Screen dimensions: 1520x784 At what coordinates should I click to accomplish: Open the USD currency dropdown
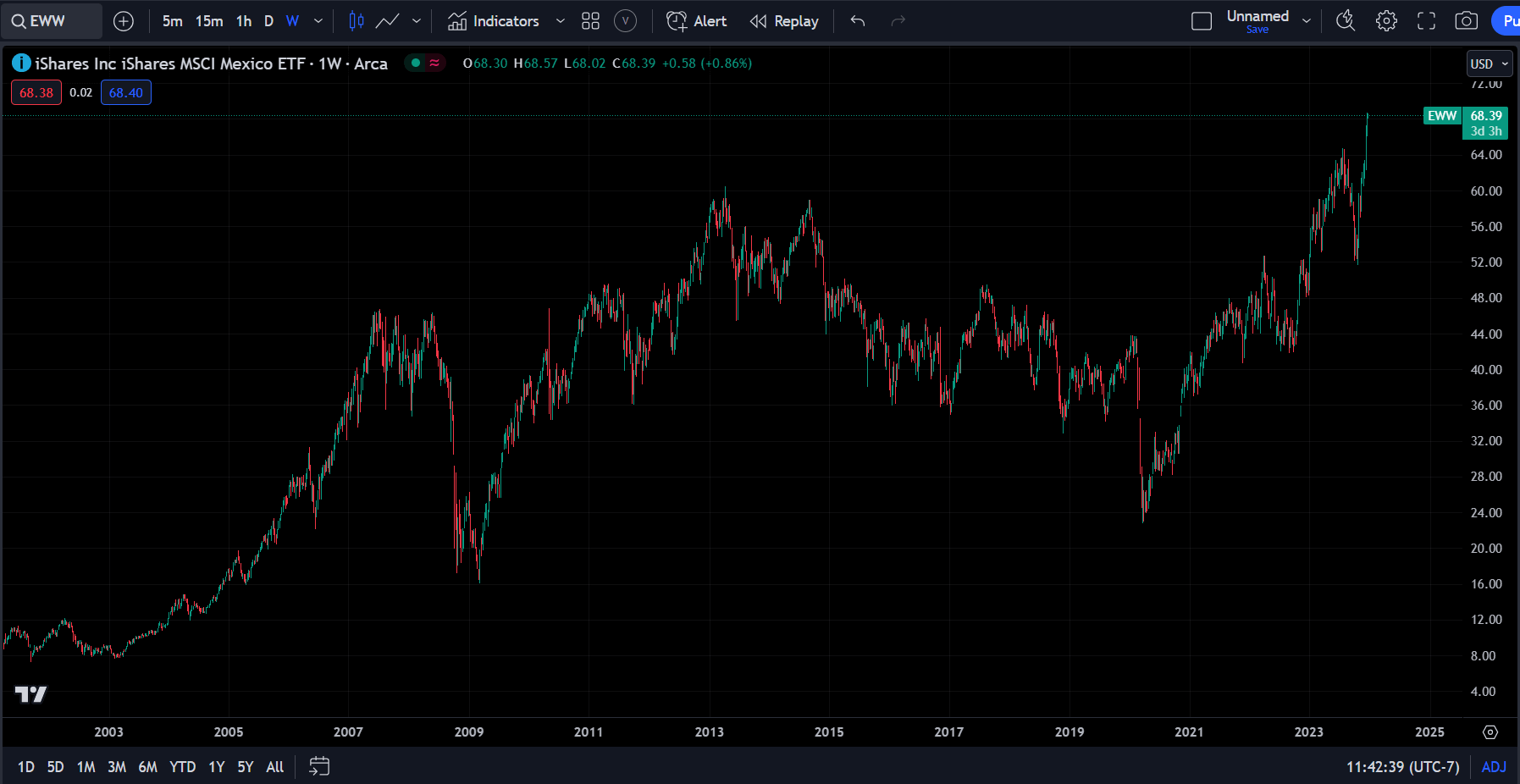(1490, 63)
